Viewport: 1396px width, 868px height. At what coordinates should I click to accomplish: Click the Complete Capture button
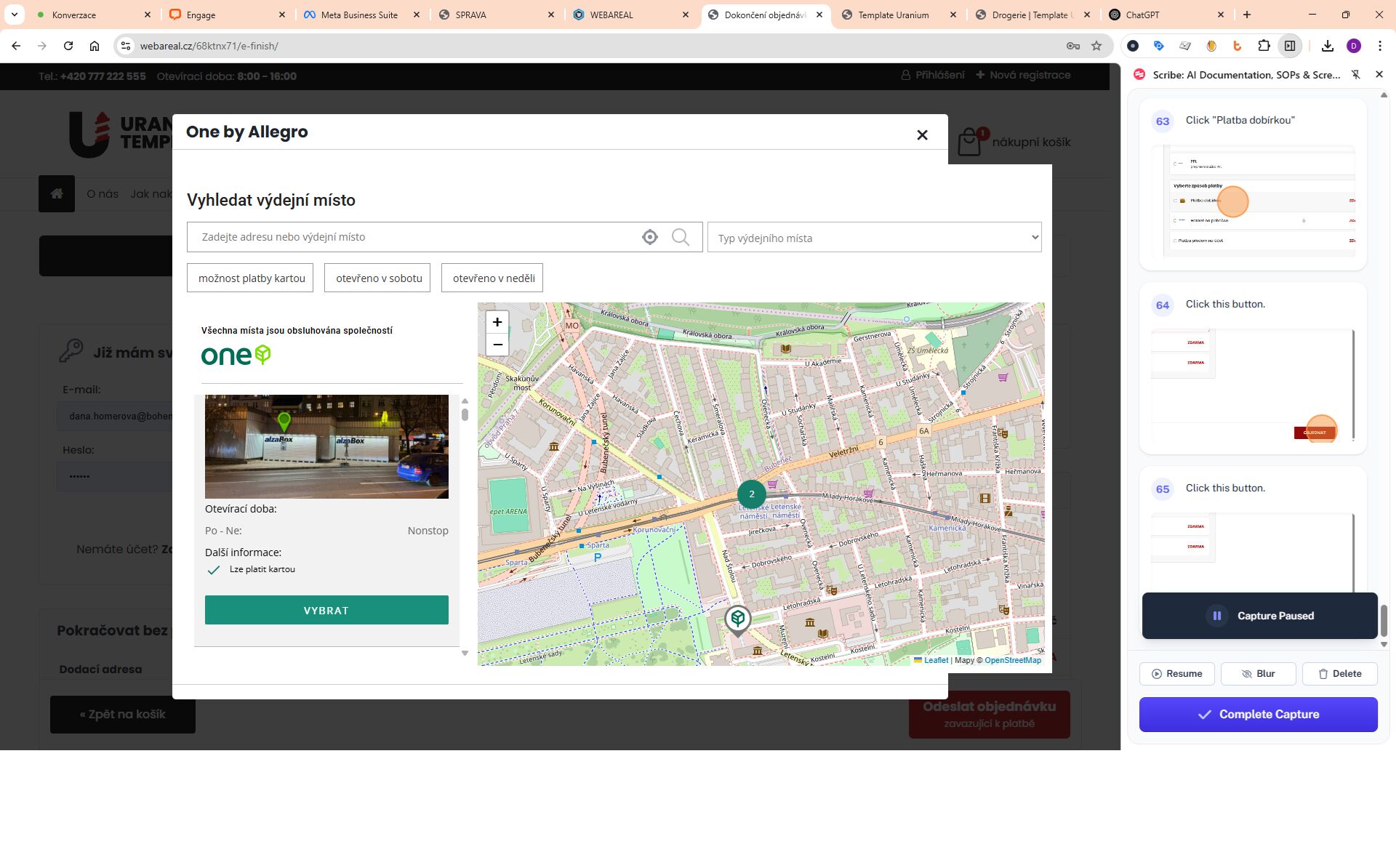click(1258, 715)
